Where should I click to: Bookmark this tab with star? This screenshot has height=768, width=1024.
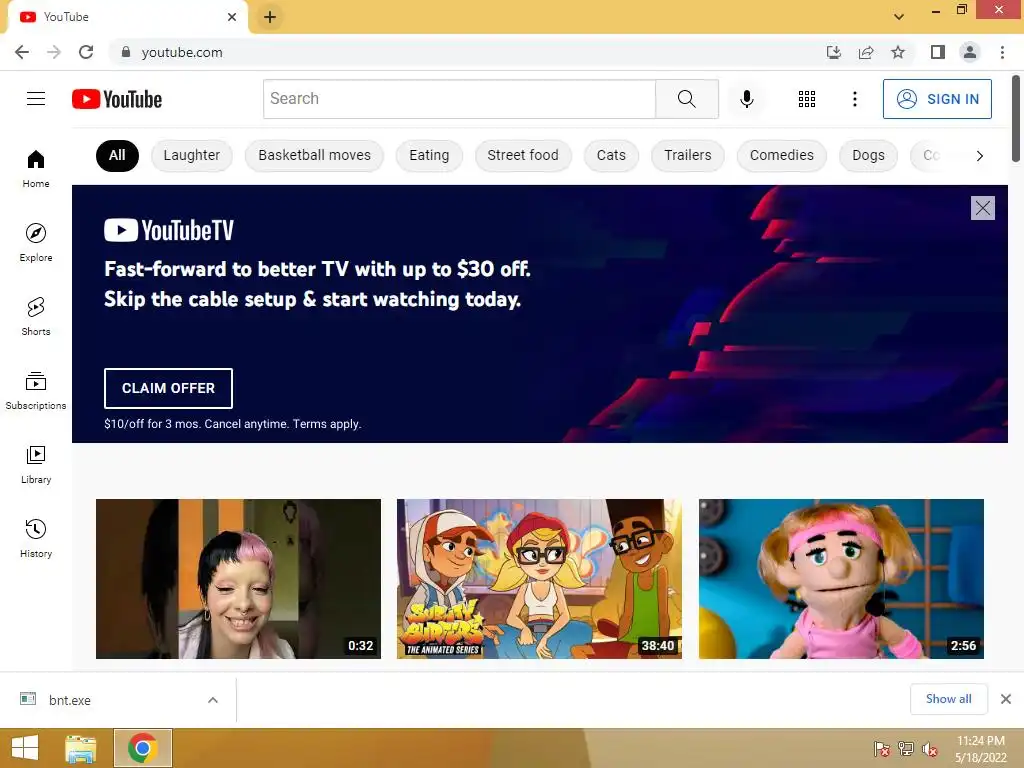pos(898,52)
